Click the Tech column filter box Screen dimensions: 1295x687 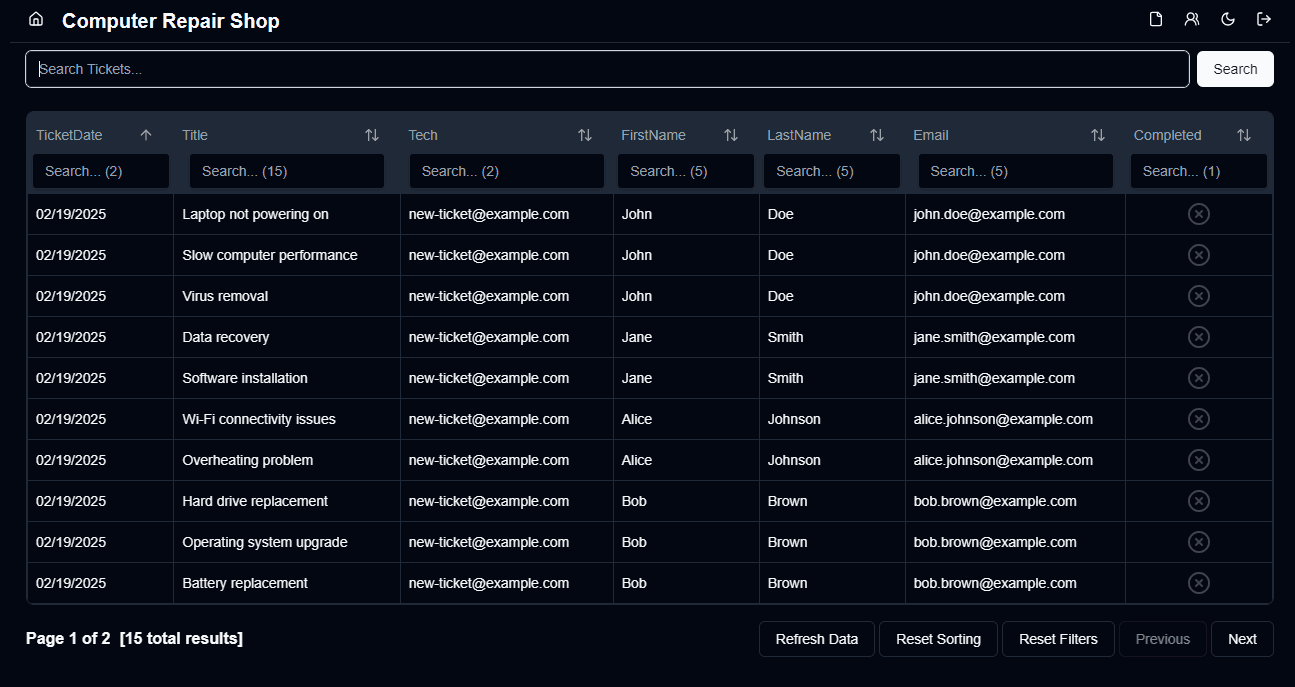click(x=507, y=171)
